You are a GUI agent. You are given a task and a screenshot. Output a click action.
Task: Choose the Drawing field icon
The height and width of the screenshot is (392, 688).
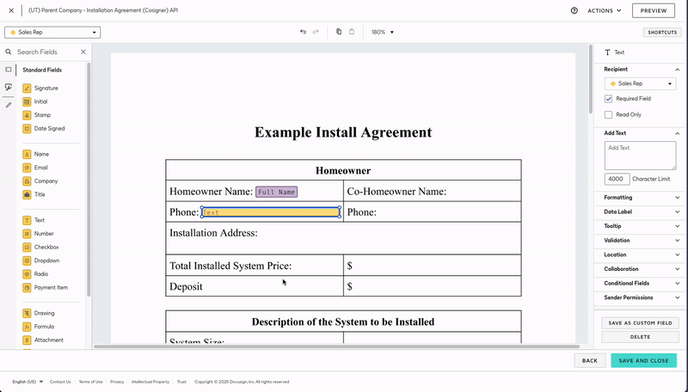point(27,313)
